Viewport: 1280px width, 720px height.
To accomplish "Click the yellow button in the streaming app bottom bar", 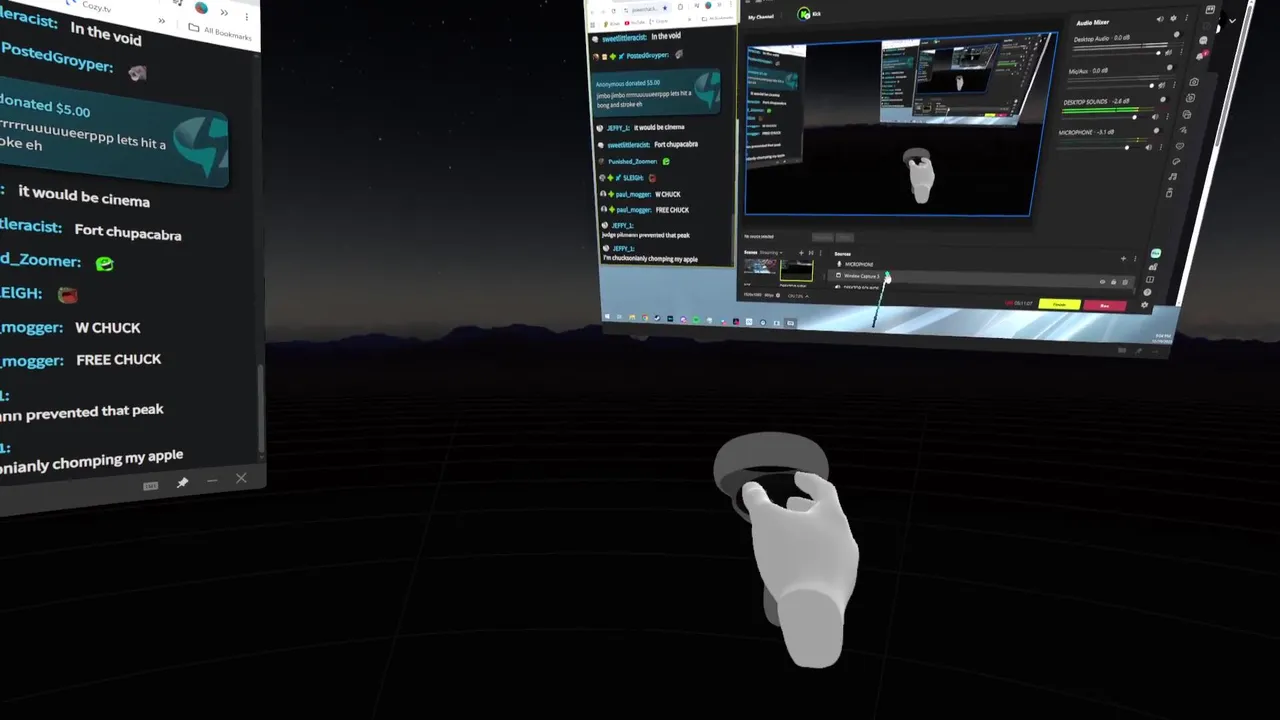I will [x=1060, y=304].
